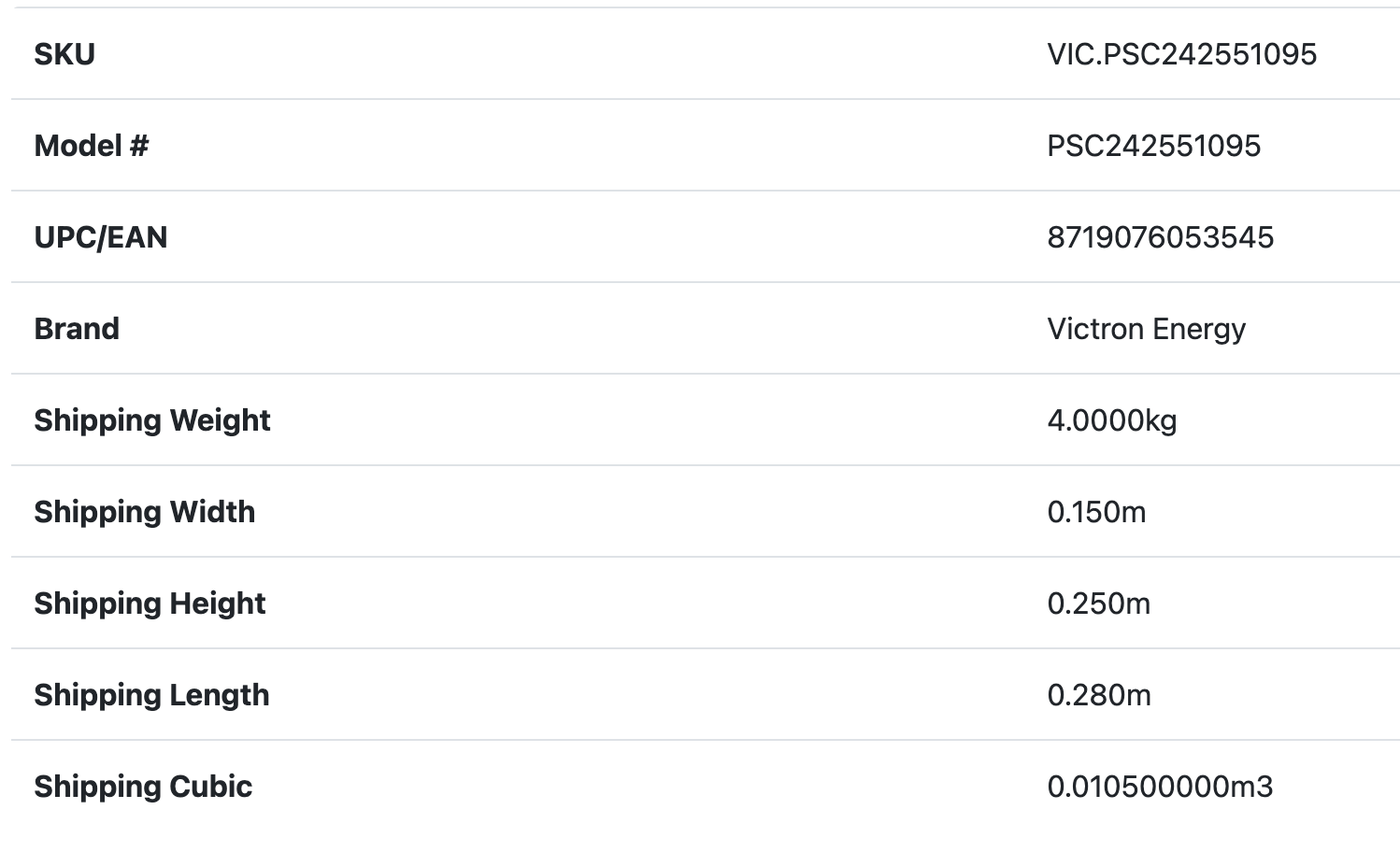Click the word Energy in the brand value

(x=1199, y=329)
